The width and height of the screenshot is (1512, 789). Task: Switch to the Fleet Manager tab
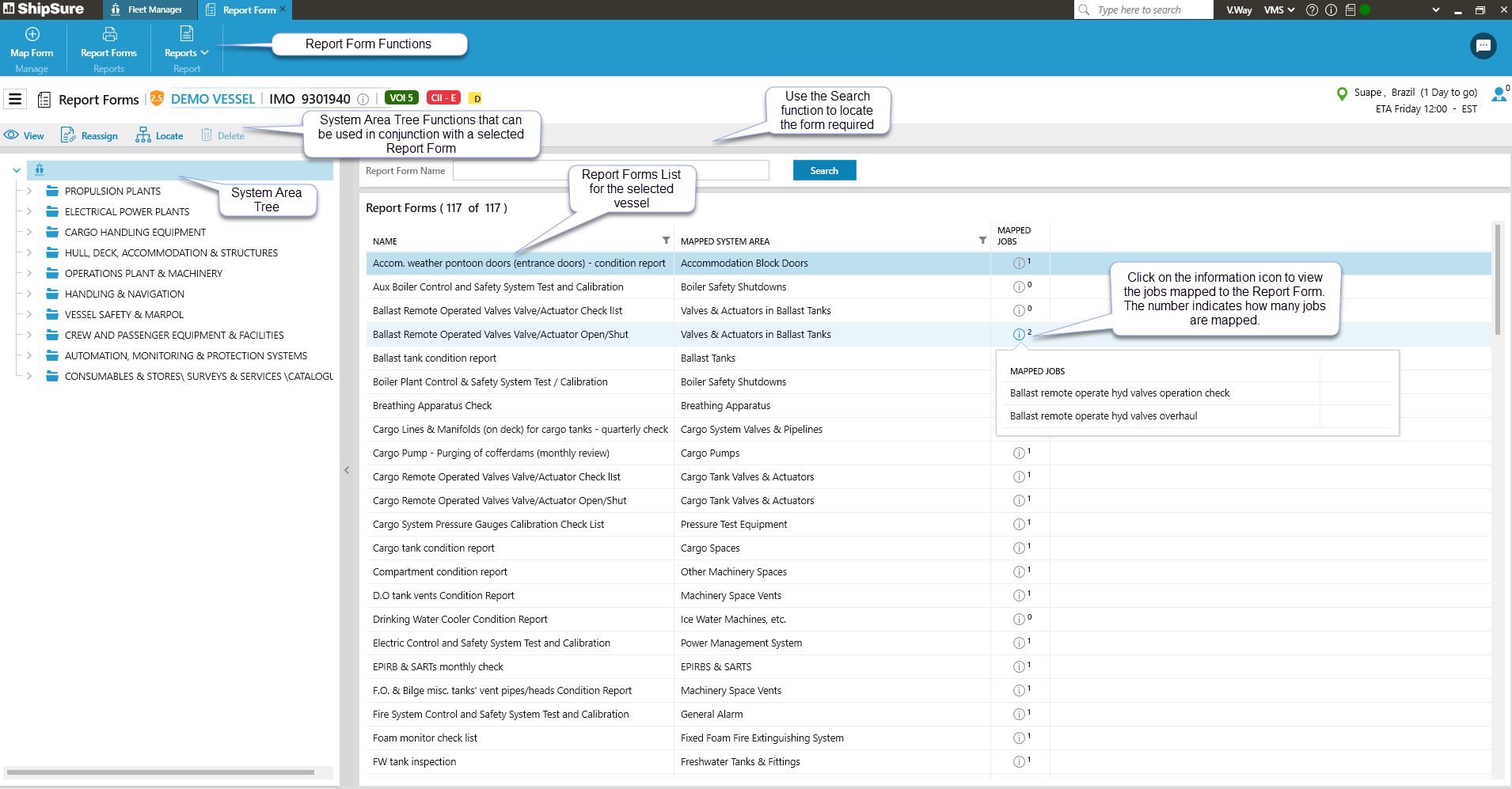tap(147, 9)
